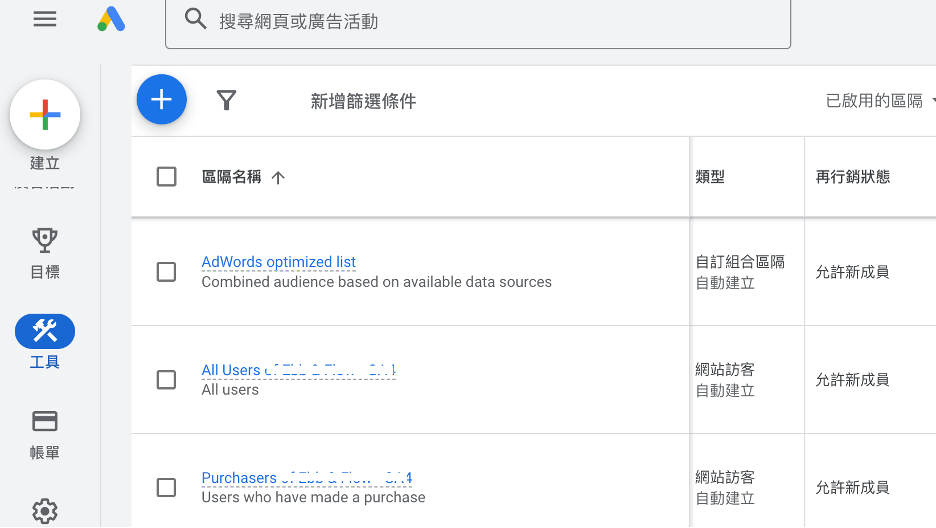Open the AdWords optimized list link
Viewport: 936px width, 528px height.
[x=278, y=262]
